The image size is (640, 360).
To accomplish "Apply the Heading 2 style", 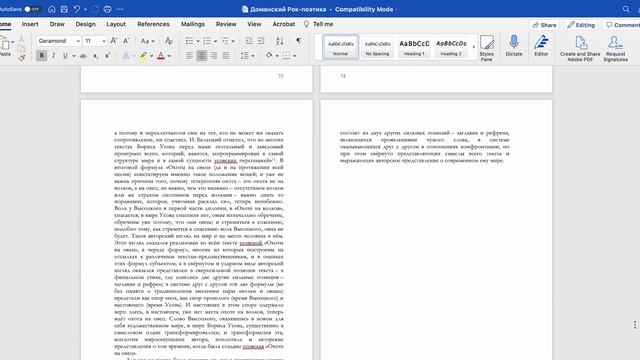I will pos(451,47).
